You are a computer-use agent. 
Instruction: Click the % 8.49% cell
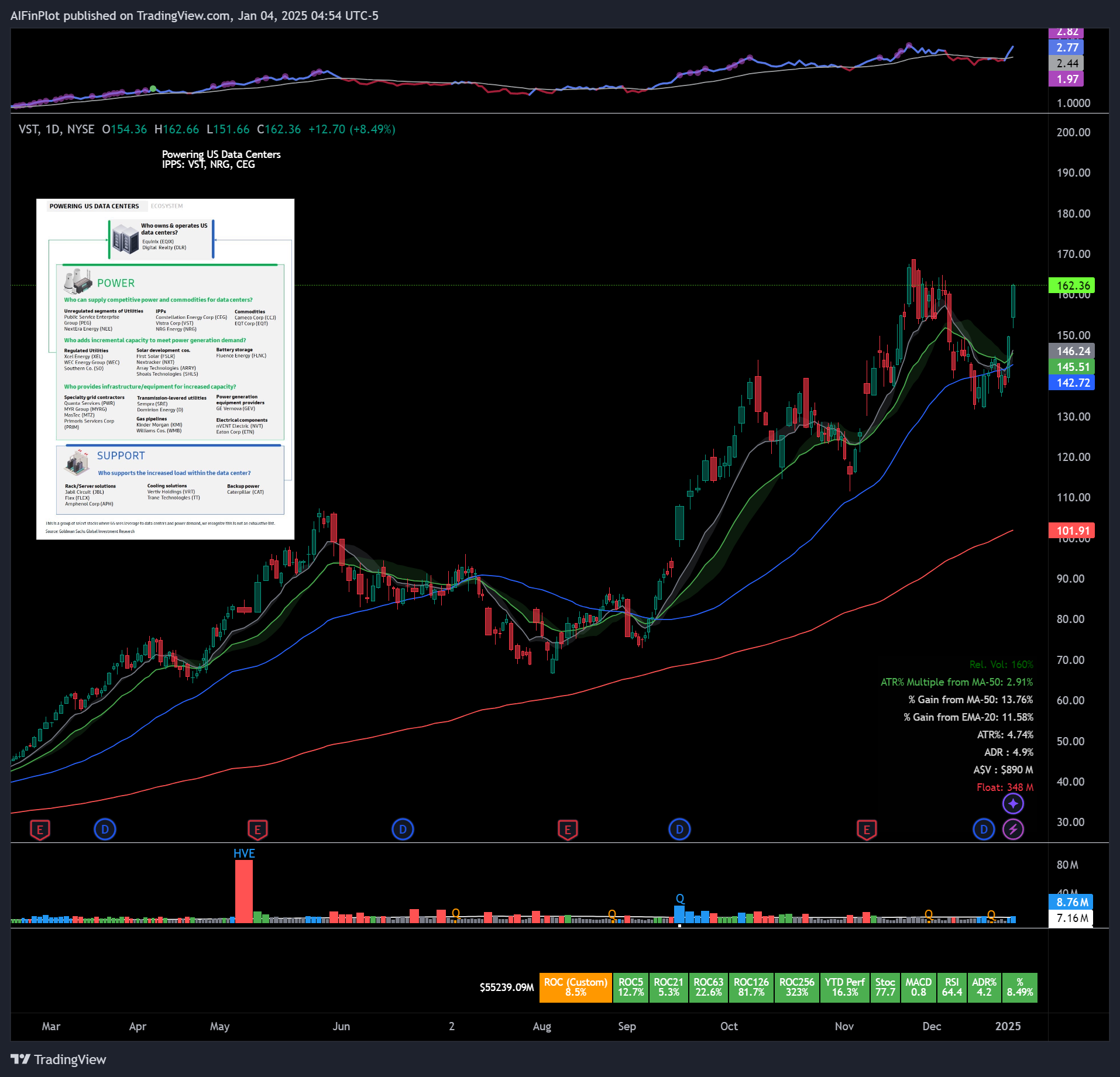click(x=1020, y=987)
